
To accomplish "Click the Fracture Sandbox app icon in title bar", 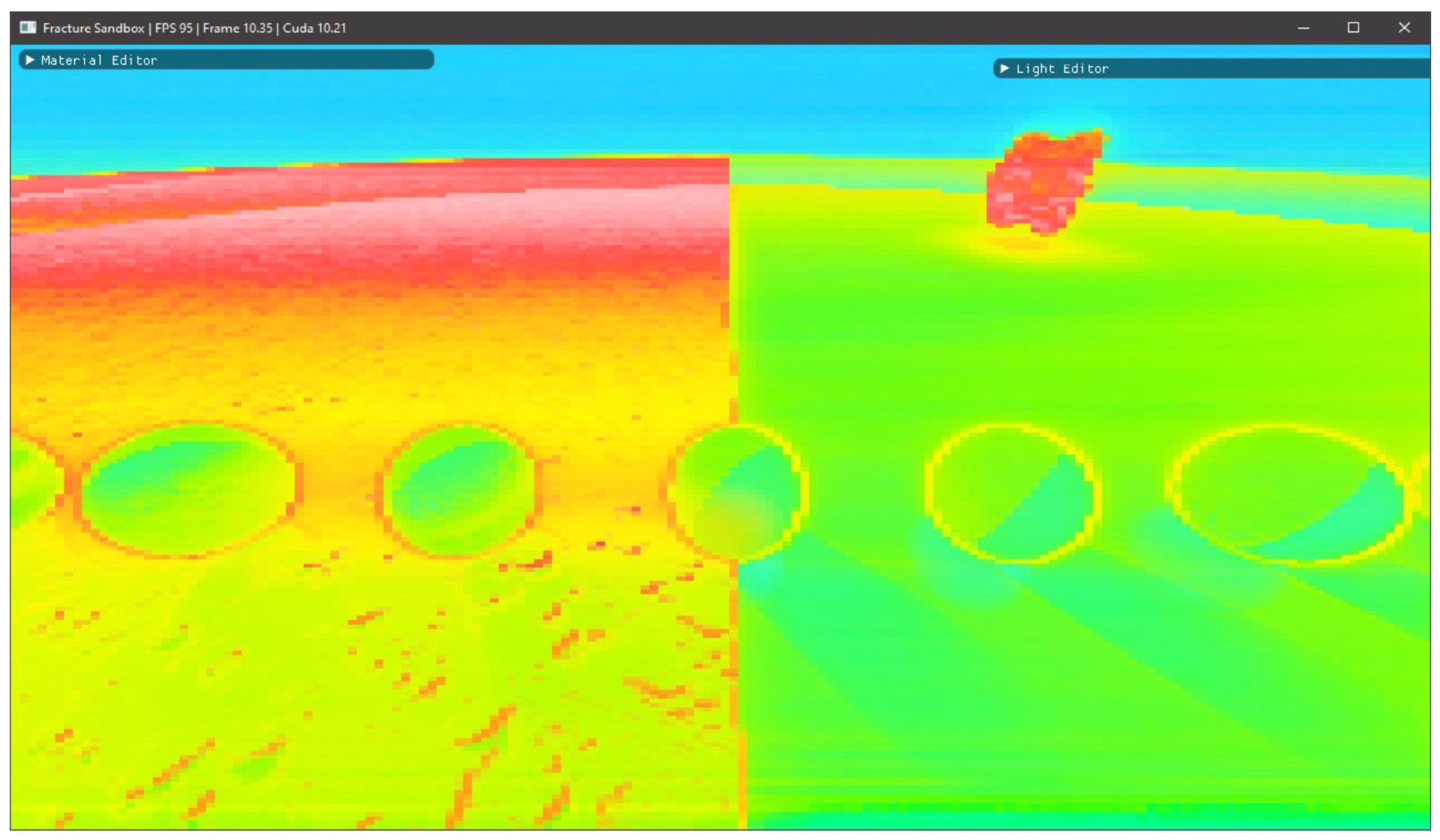I will pyautogui.click(x=27, y=27).
